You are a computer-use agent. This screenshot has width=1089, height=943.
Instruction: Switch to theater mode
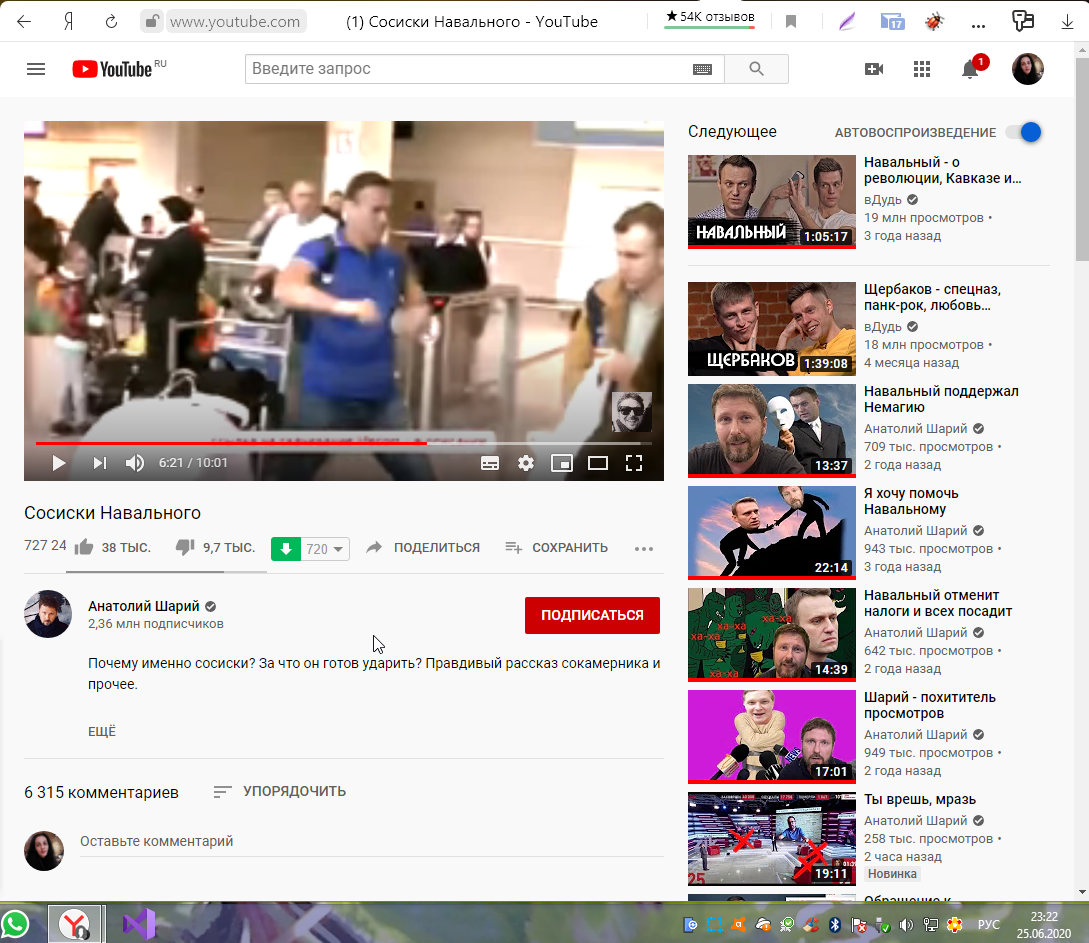click(598, 463)
